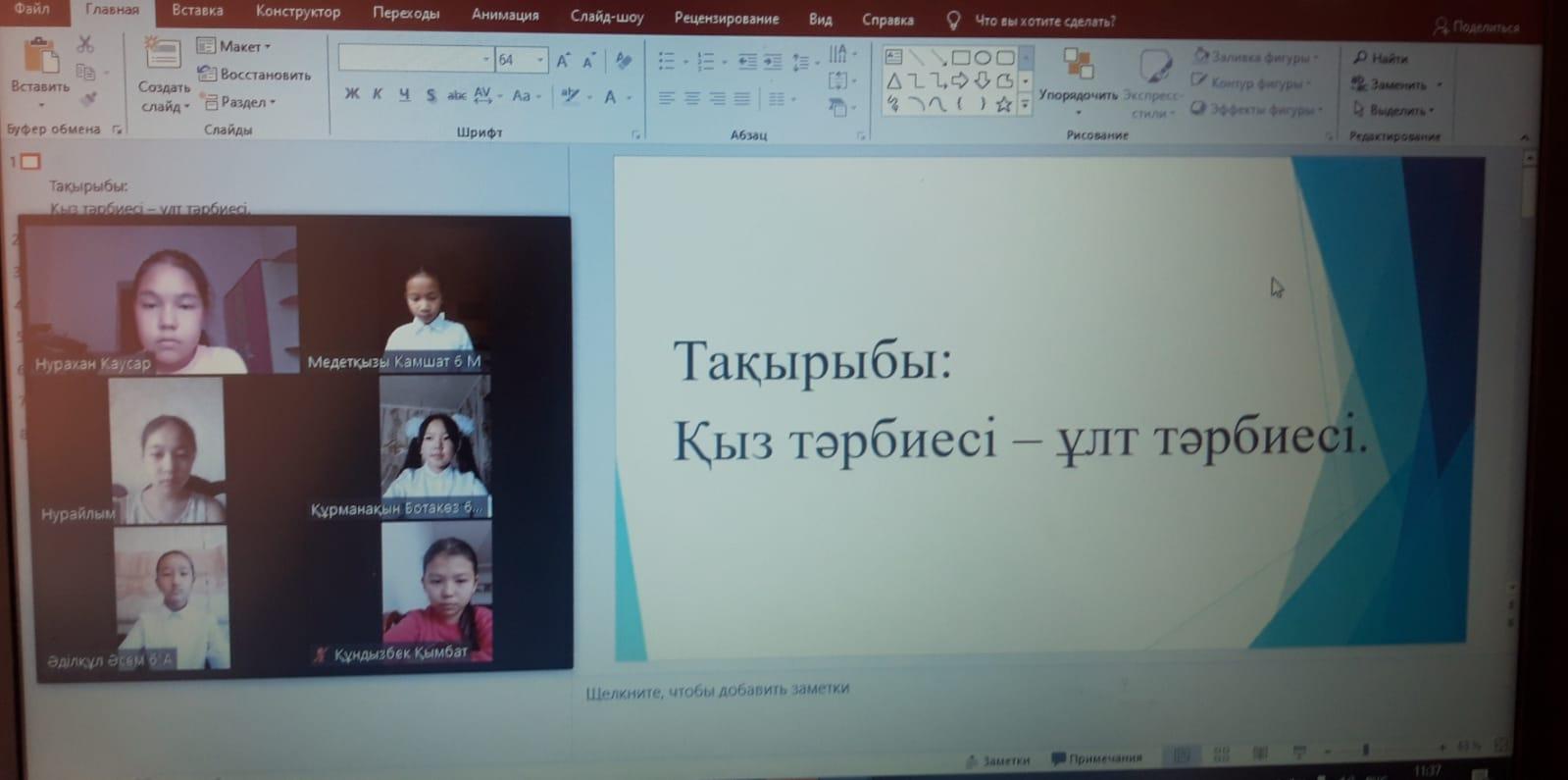This screenshot has height=780, width=1568.
Task: Click the Упорядочить arrange icon
Action: tap(1078, 65)
